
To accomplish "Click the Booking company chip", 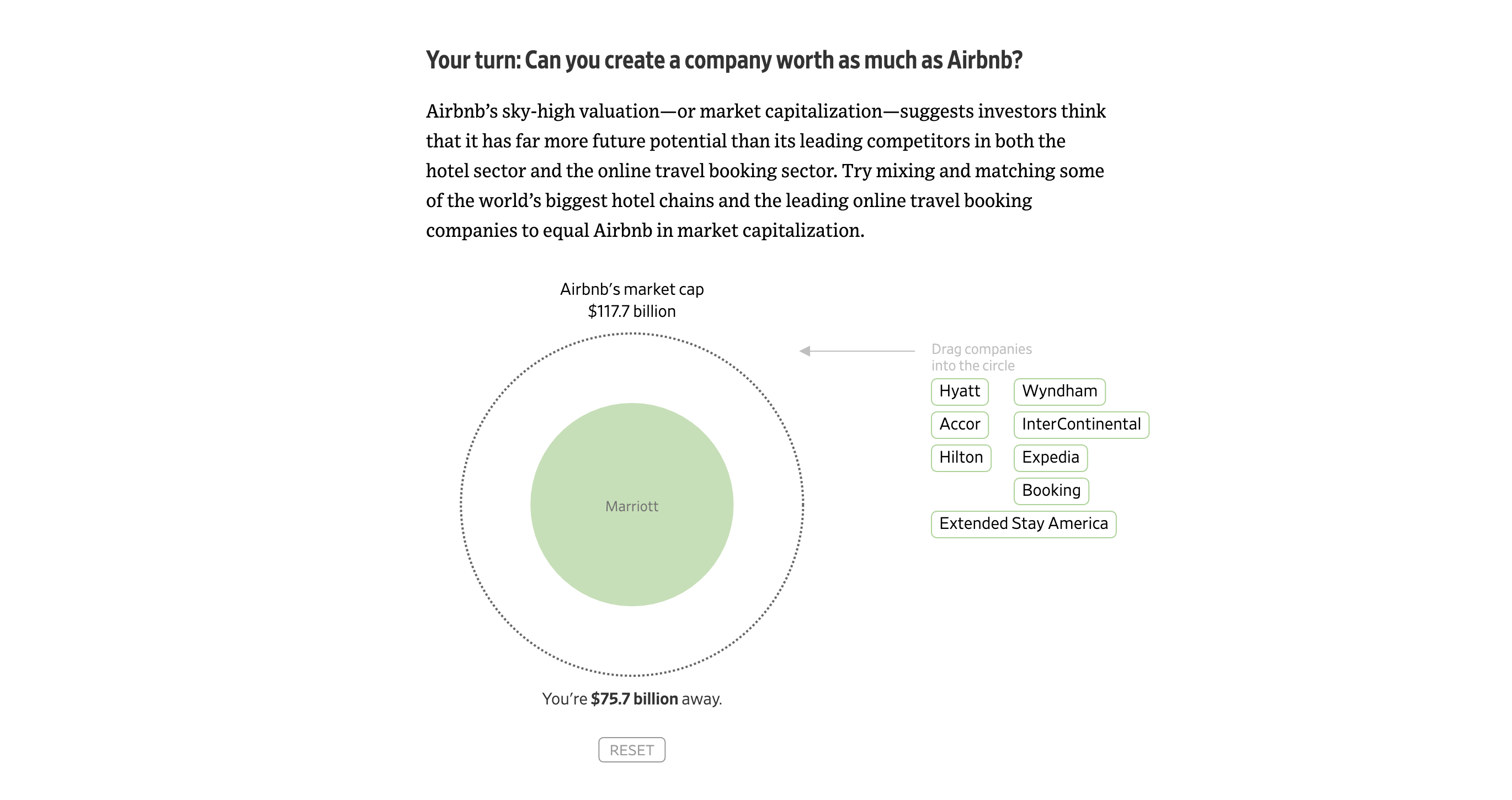I will pos(1051,490).
